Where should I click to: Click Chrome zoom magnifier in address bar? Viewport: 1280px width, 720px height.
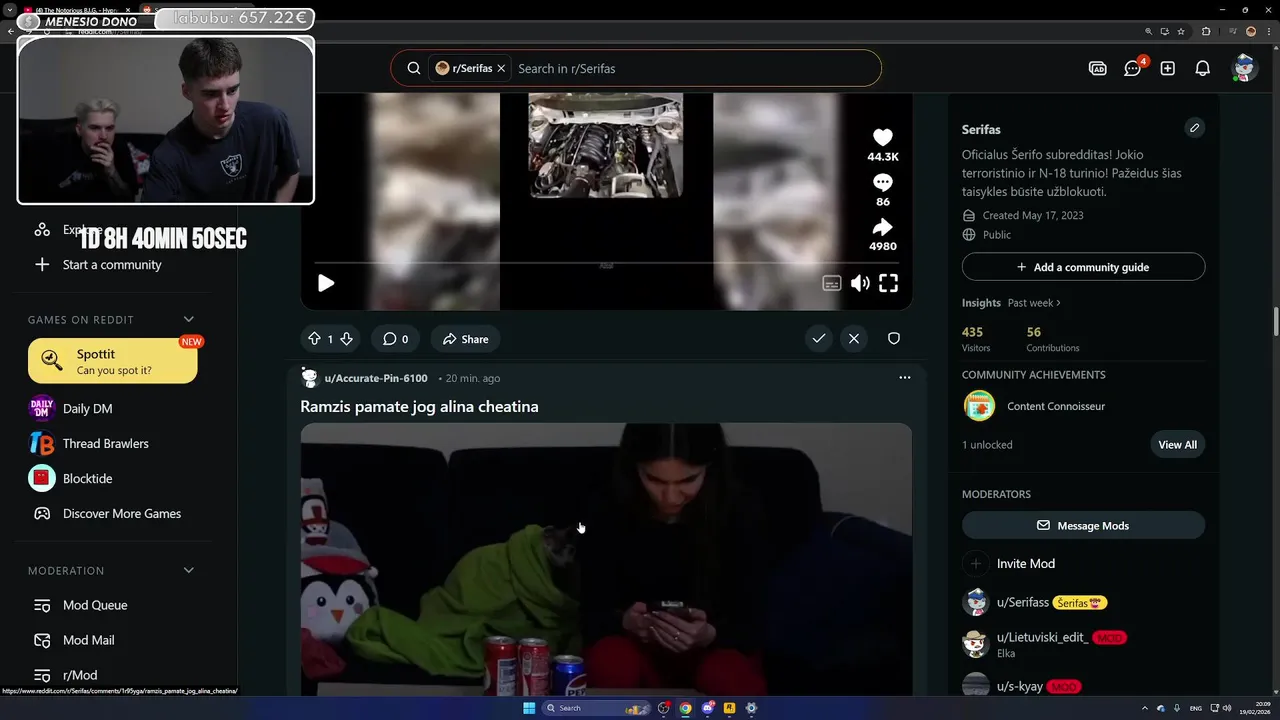click(x=1148, y=31)
